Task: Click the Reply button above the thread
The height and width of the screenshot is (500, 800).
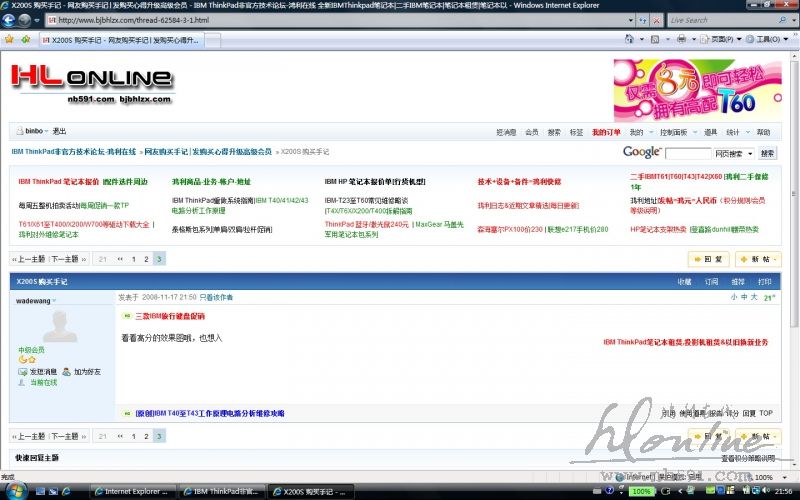Action: click(x=708, y=259)
